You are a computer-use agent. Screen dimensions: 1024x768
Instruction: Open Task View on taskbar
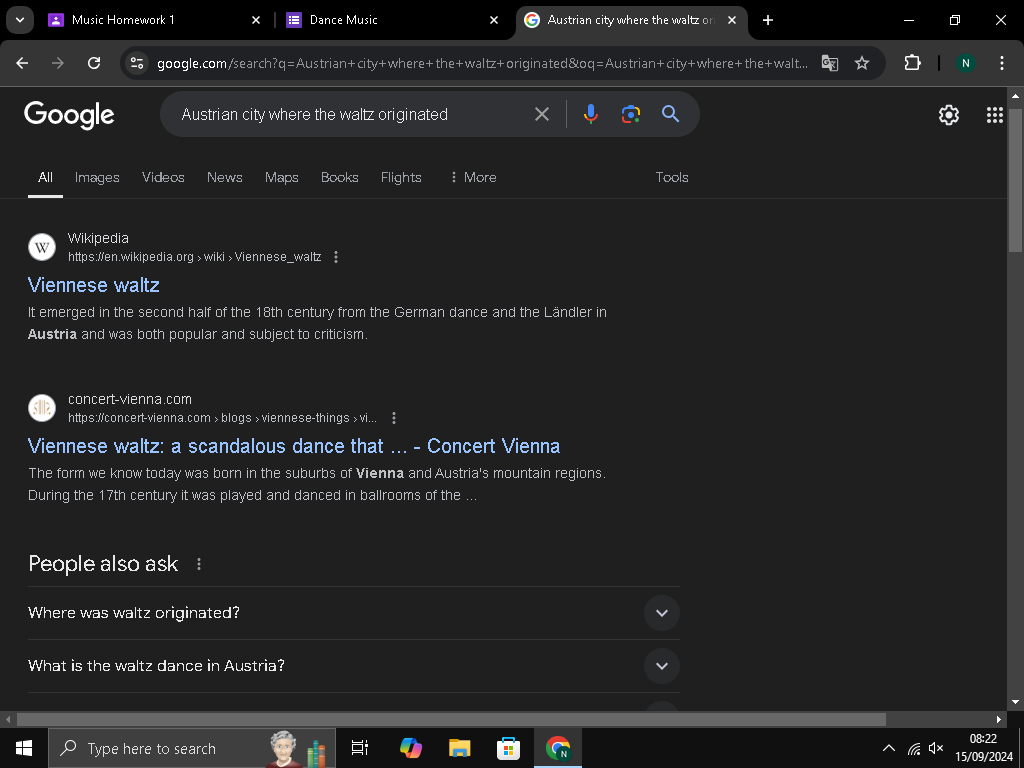[x=360, y=748]
